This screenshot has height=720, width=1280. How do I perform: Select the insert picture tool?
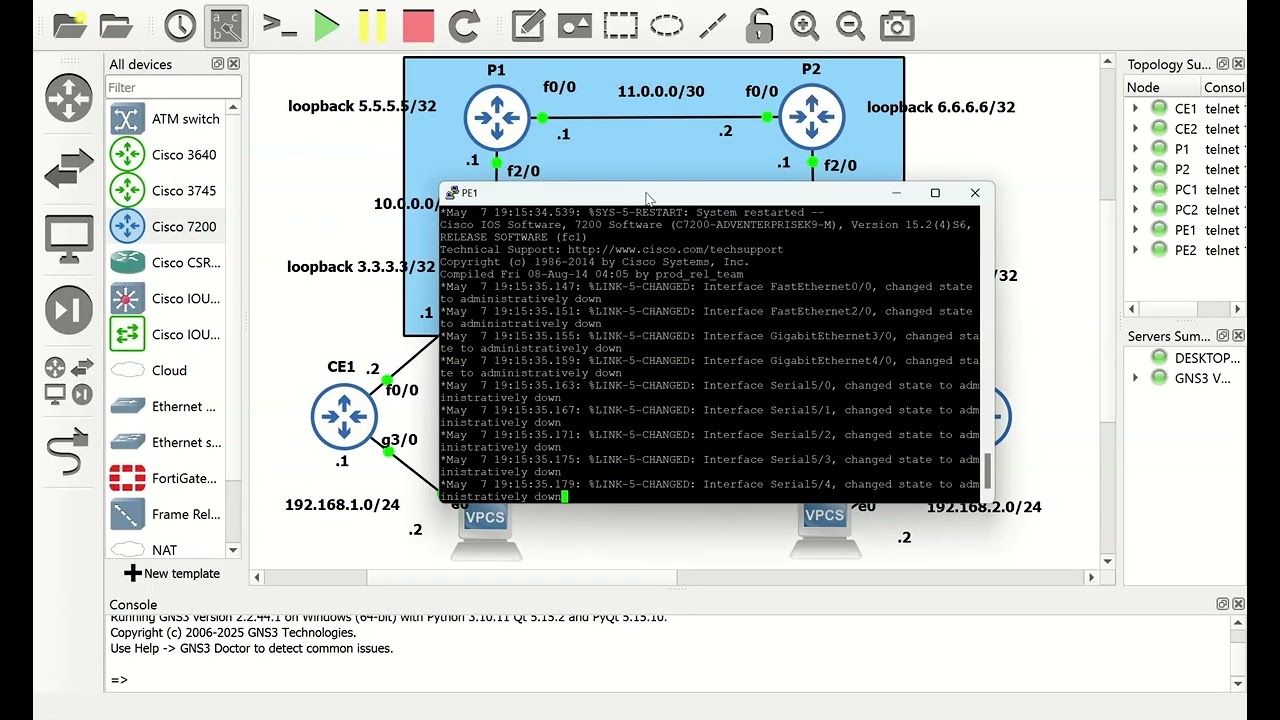[x=574, y=26]
